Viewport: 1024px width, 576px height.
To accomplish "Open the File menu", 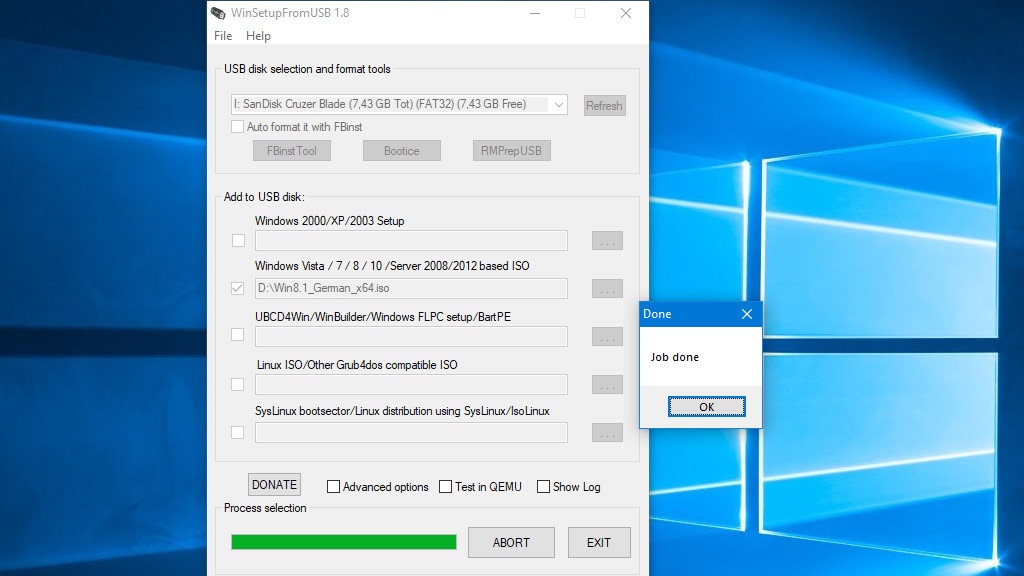I will (x=222, y=35).
